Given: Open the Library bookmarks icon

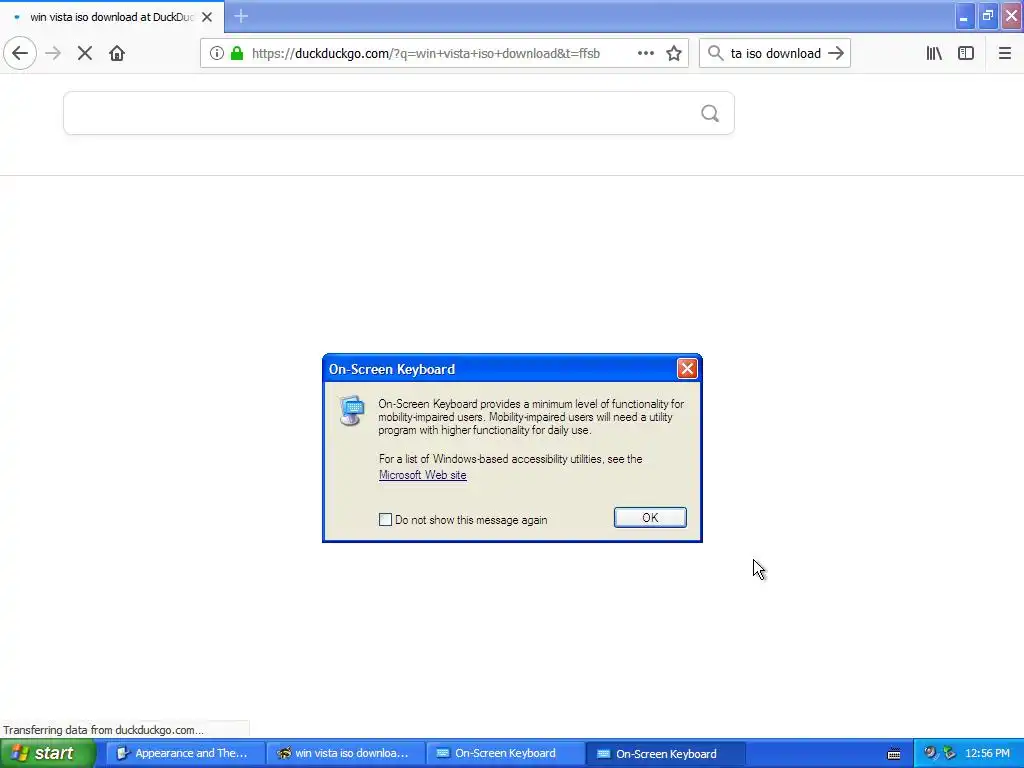Looking at the screenshot, I should 934,54.
